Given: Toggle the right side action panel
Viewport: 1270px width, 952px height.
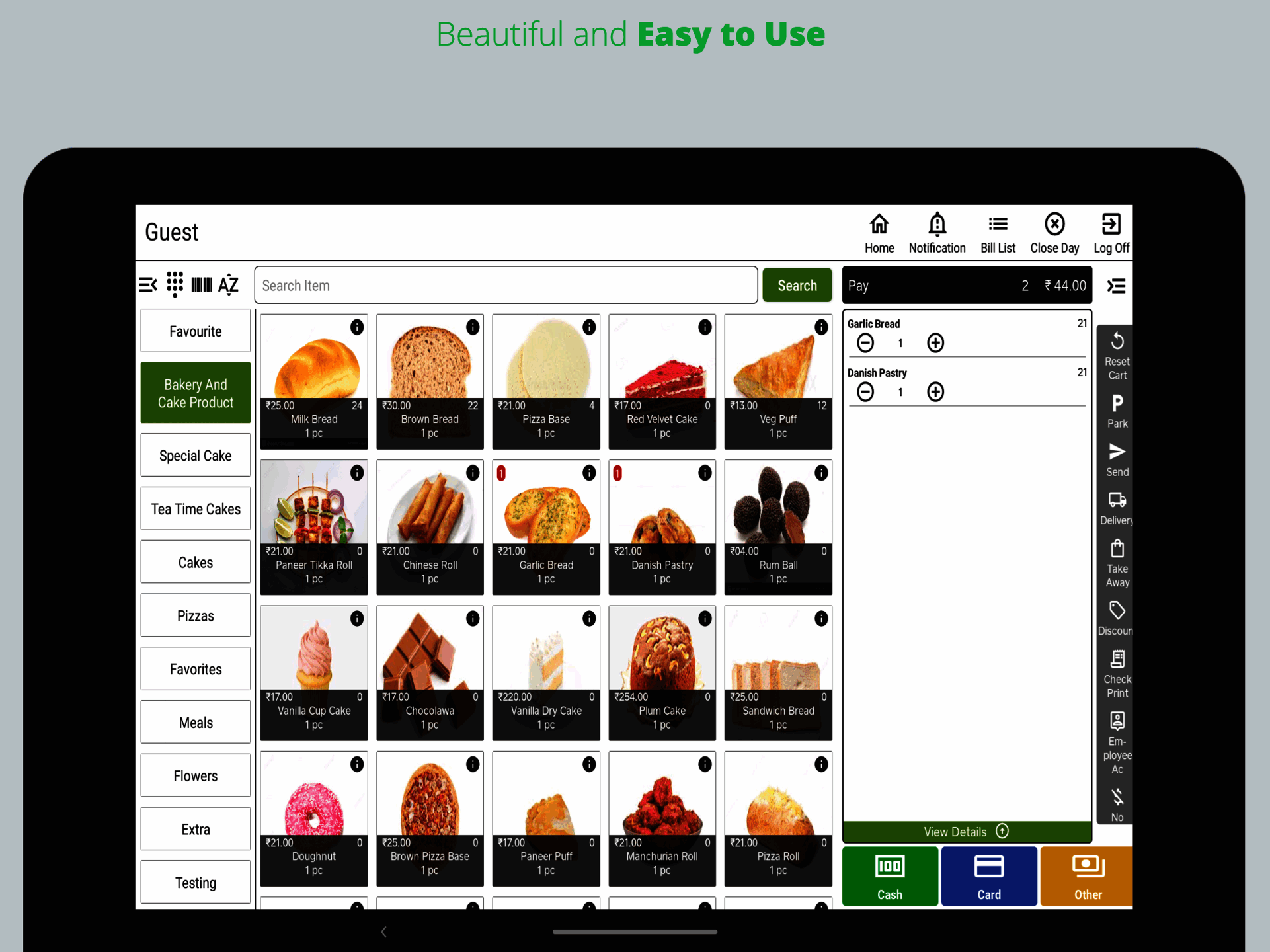Looking at the screenshot, I should (1116, 286).
